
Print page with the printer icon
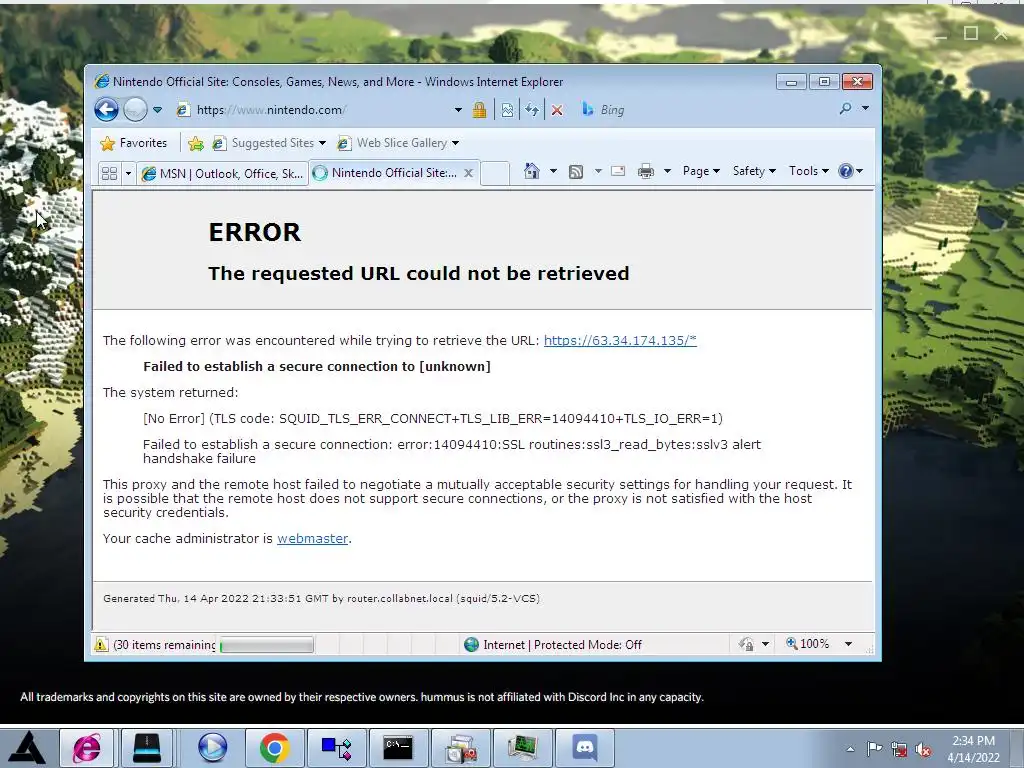point(646,171)
